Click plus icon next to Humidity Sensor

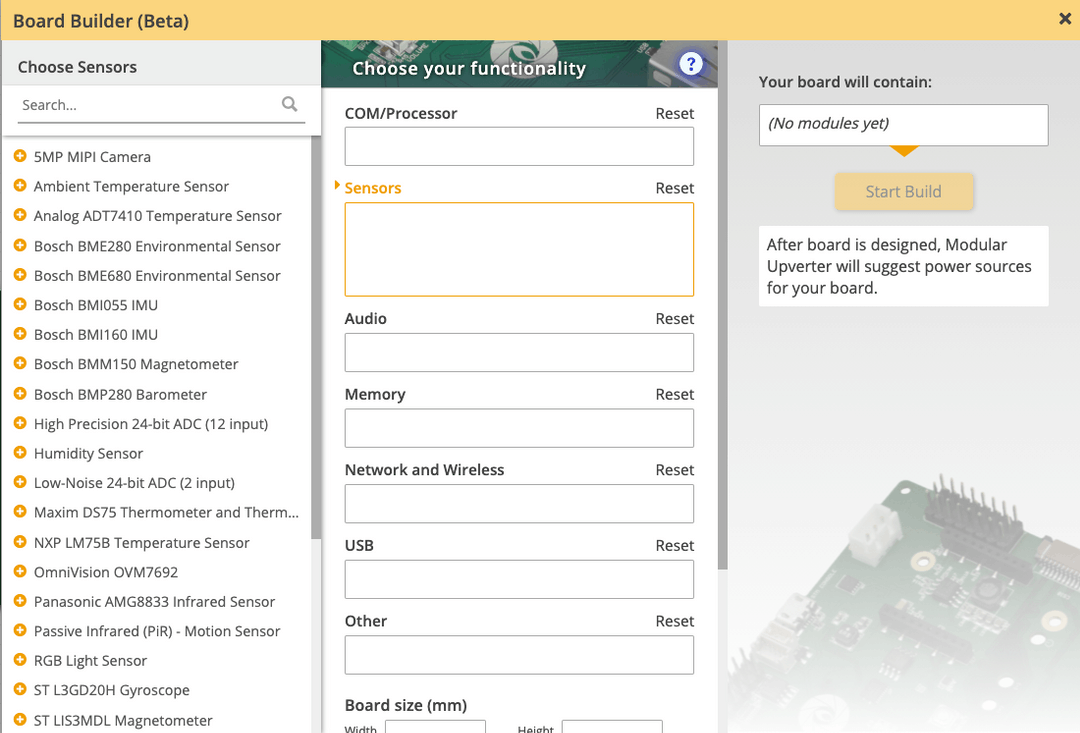[x=20, y=453]
